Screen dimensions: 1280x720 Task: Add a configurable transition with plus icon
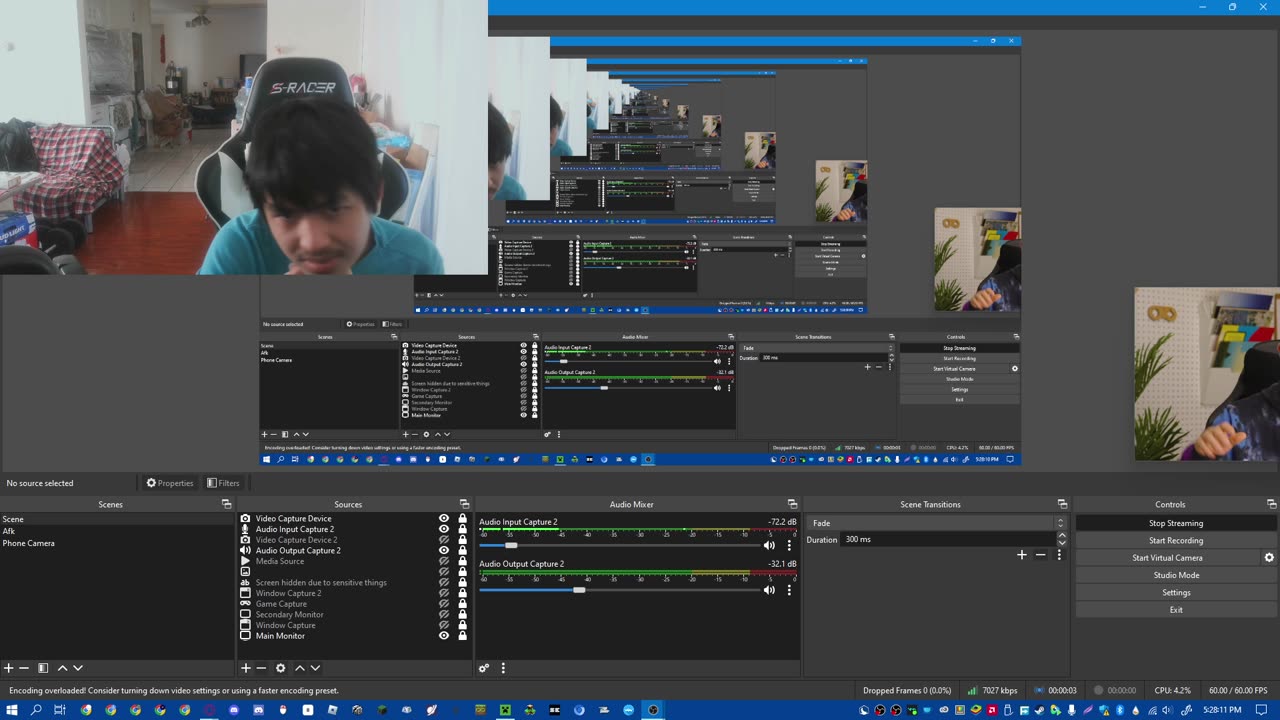1021,555
